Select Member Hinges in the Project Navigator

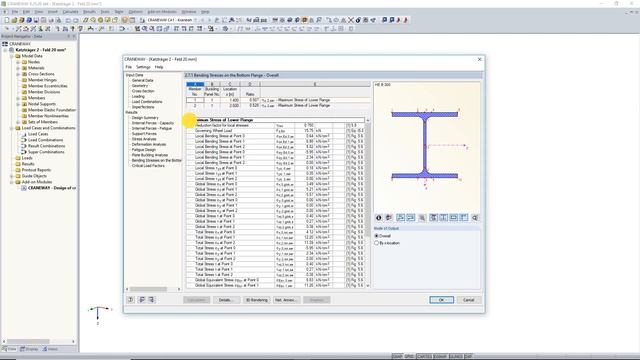pyautogui.click(x=42, y=80)
